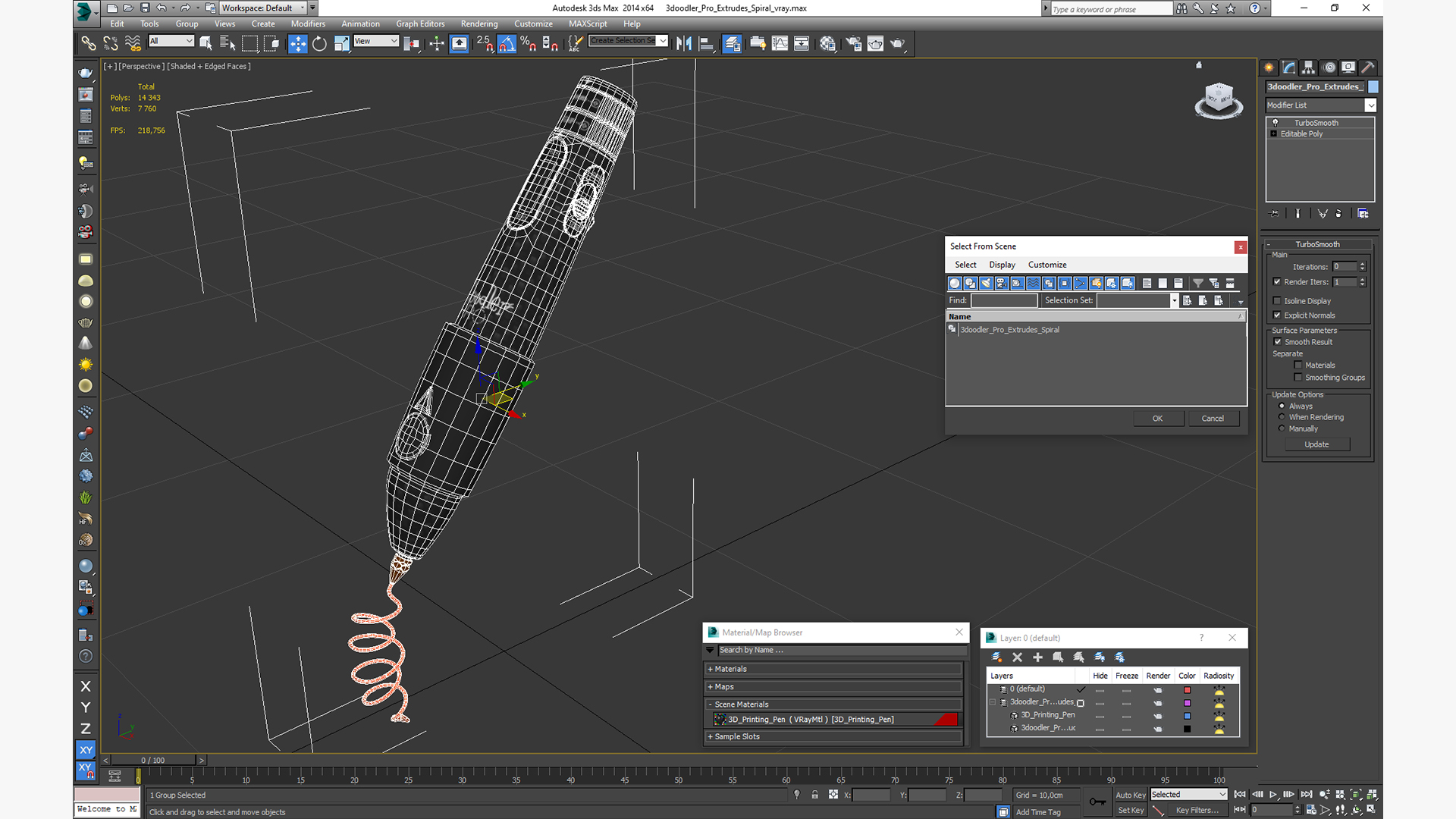Open the Modifiers menu
Screen dimensions: 1456x819
tap(308, 24)
